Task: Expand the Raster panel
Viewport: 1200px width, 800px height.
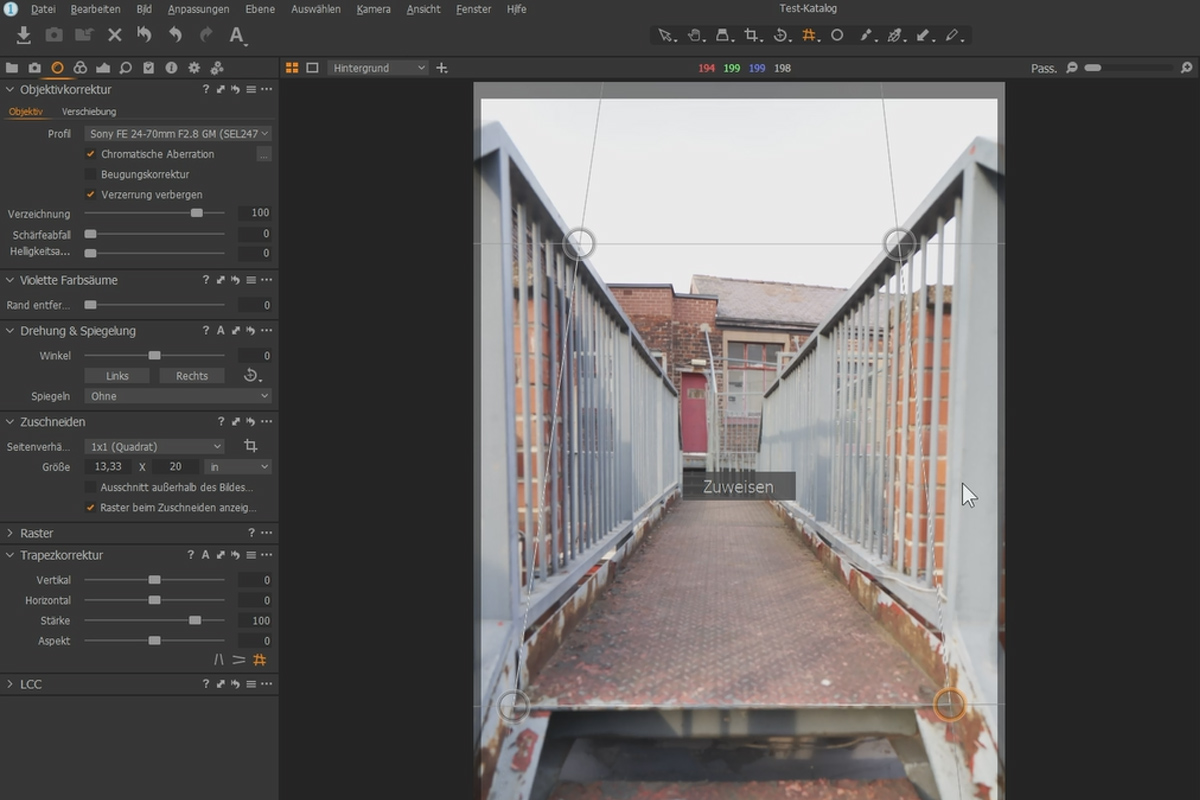Action: (10, 533)
